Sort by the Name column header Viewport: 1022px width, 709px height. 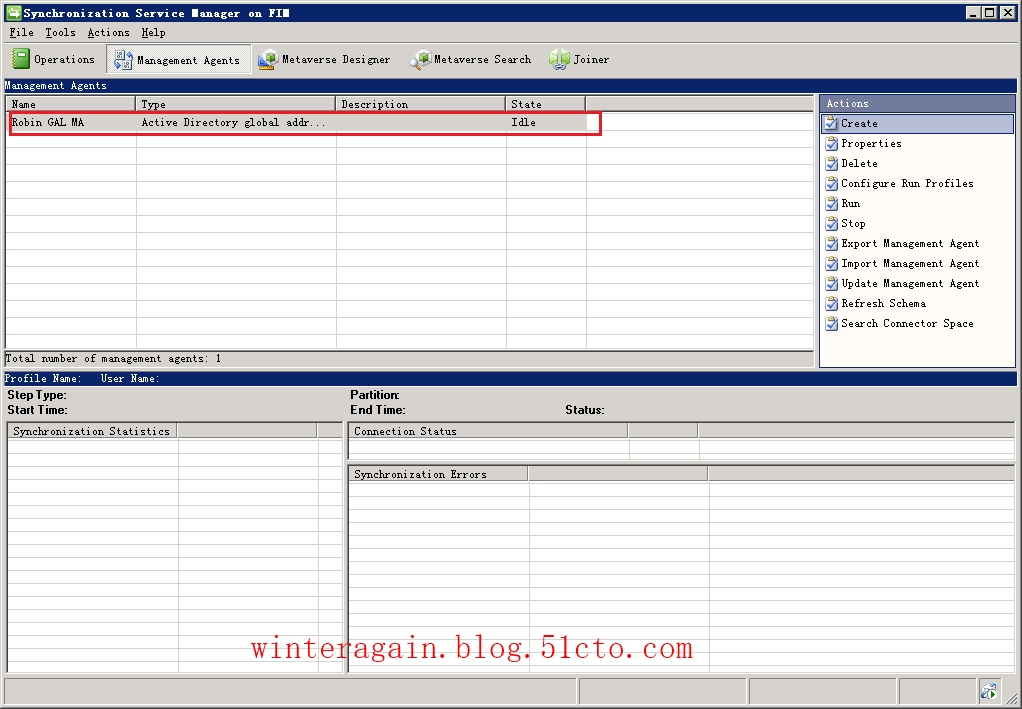click(x=70, y=104)
